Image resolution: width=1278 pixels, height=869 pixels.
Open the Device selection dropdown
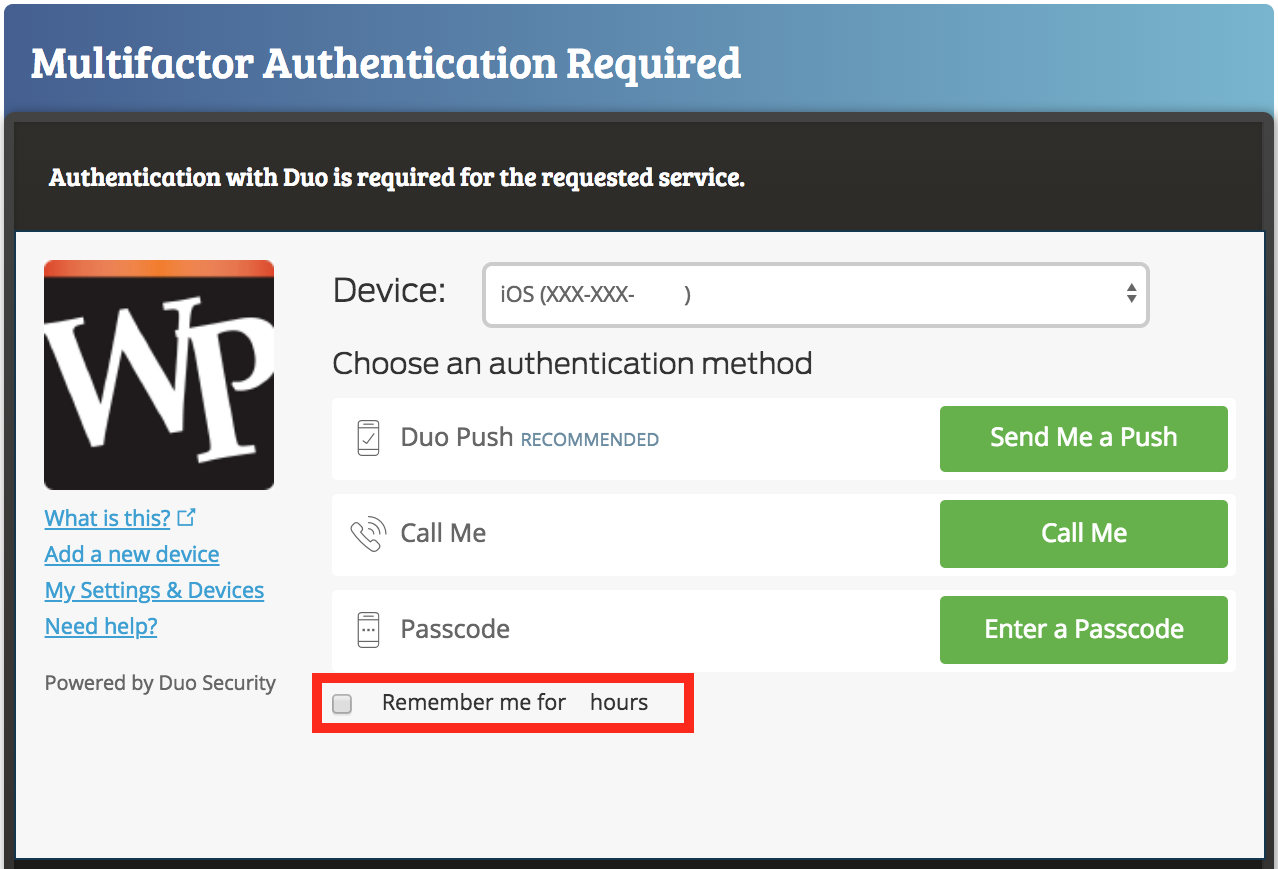tap(815, 295)
